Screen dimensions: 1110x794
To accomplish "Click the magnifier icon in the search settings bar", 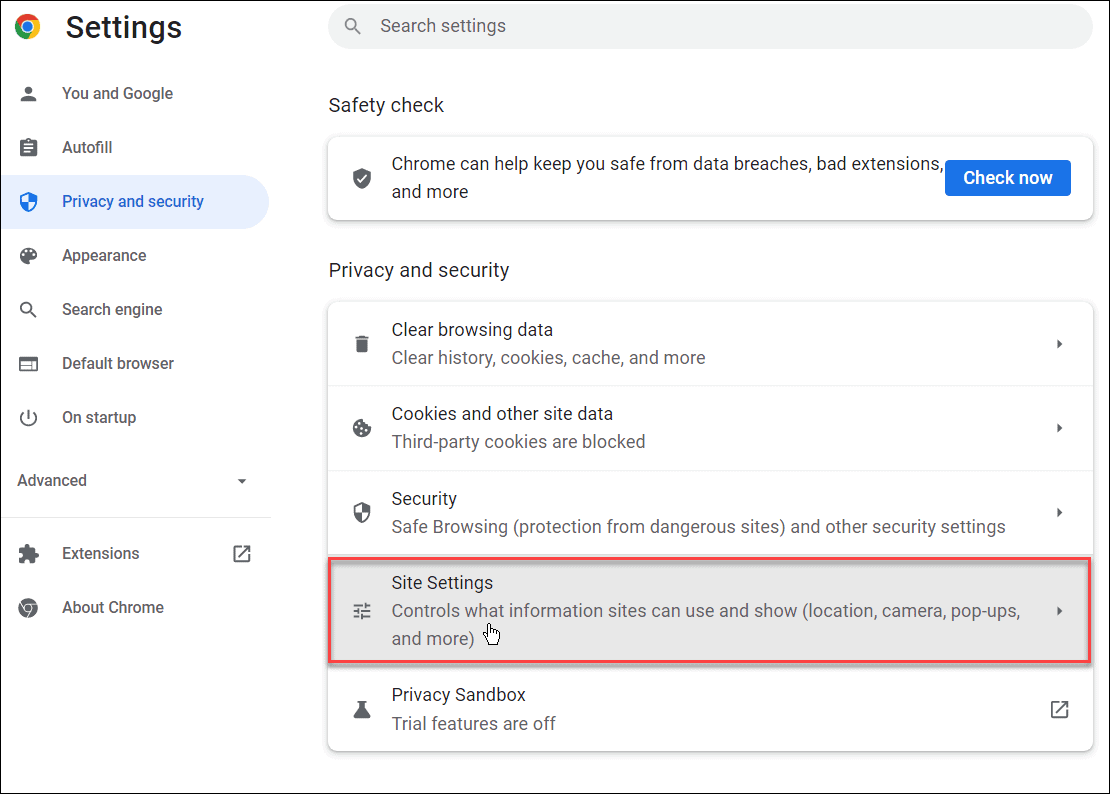I will click(x=353, y=26).
